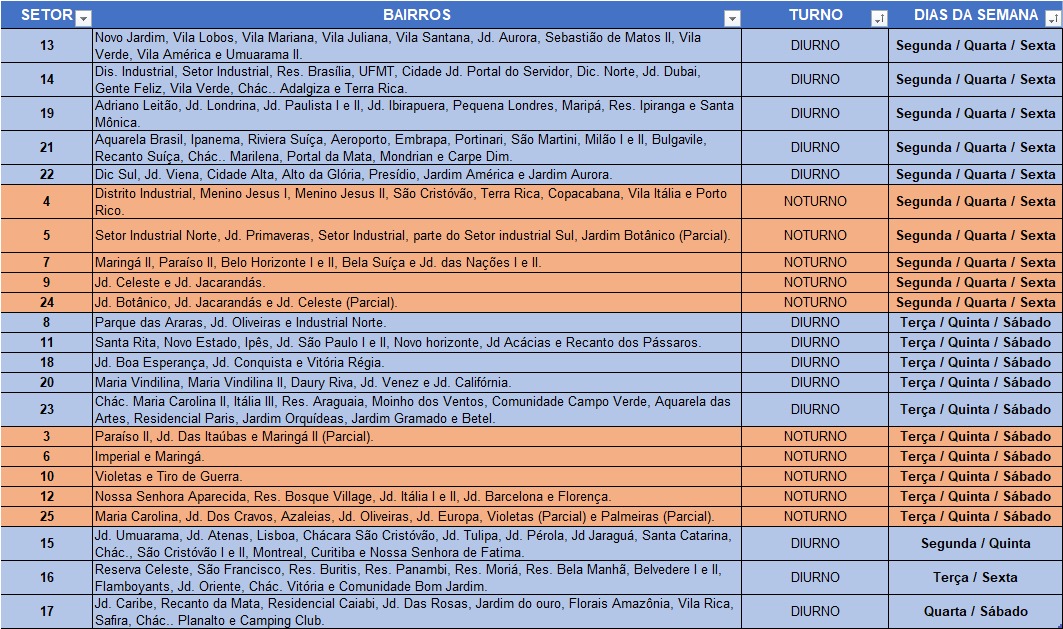1063x629 pixels.
Task: Click the Jd. Celeste e Jd. Jacarandás cell
Action: coord(416,283)
